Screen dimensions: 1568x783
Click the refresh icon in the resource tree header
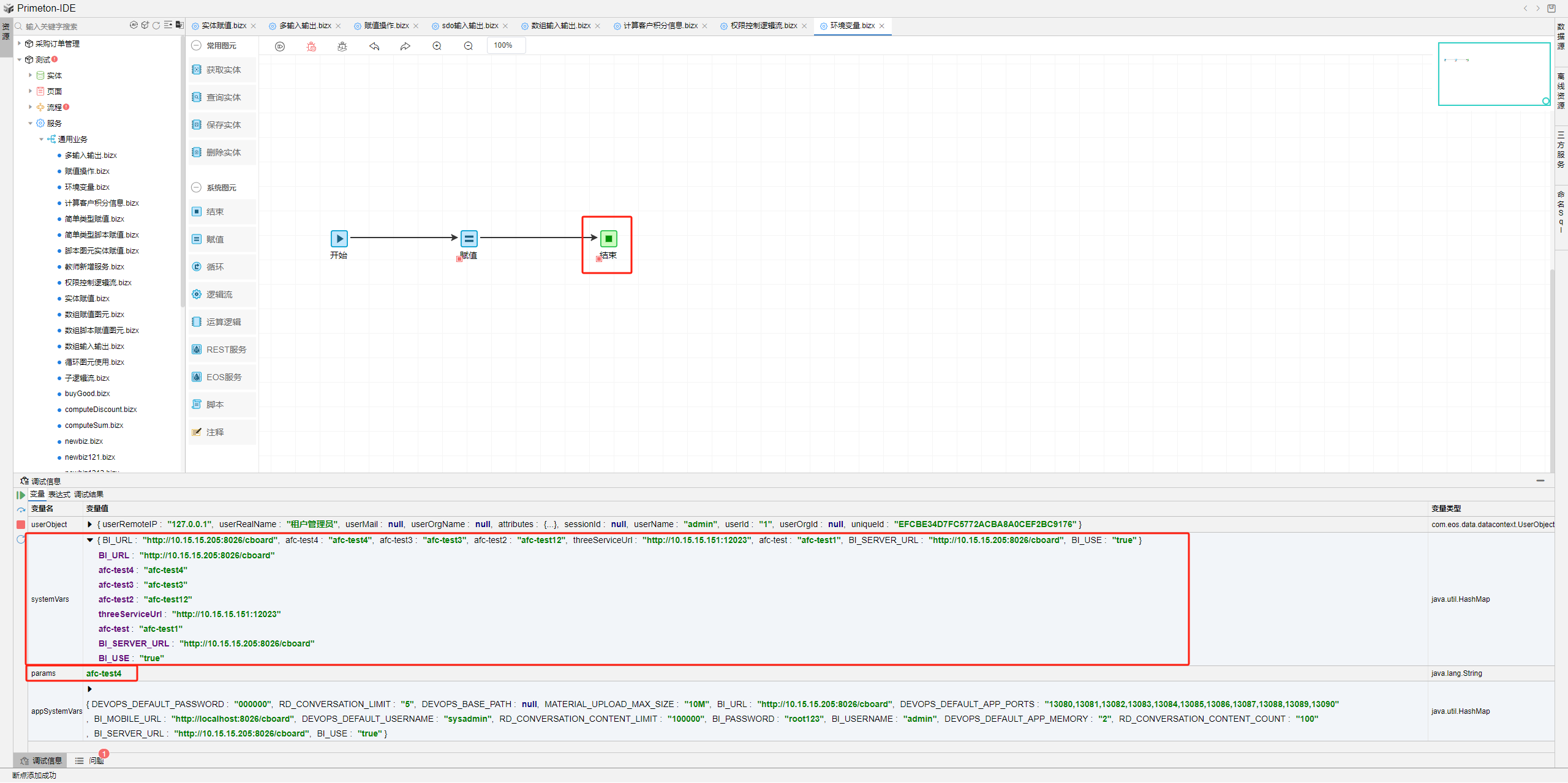(156, 26)
